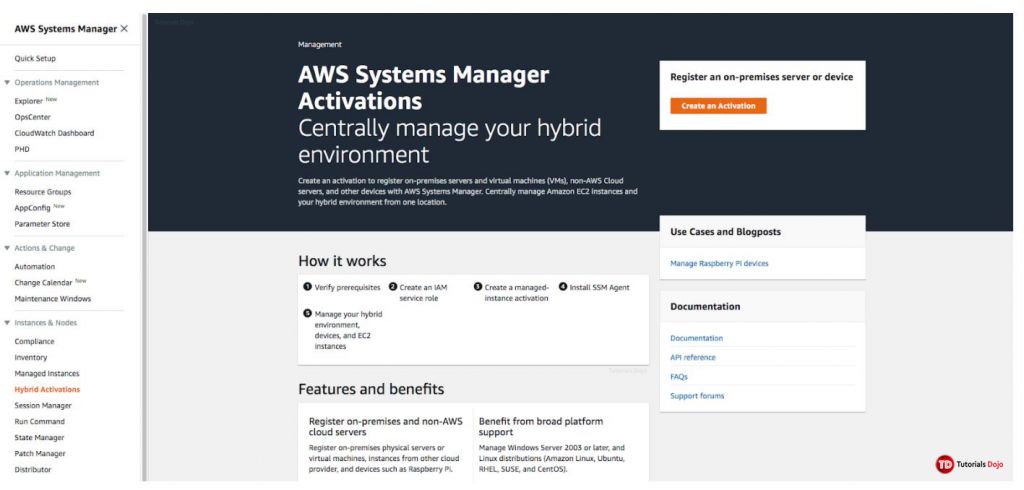The height and width of the screenshot is (490, 1024).
Task: Click the Features and benefits heading
Action: click(x=371, y=389)
